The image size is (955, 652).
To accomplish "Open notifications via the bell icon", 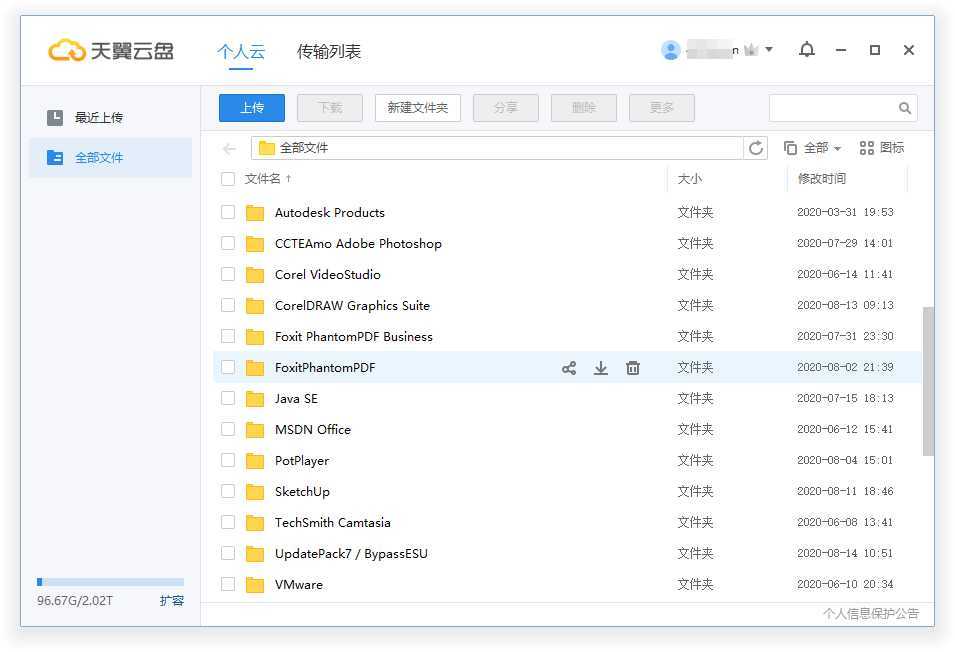I will (x=807, y=50).
